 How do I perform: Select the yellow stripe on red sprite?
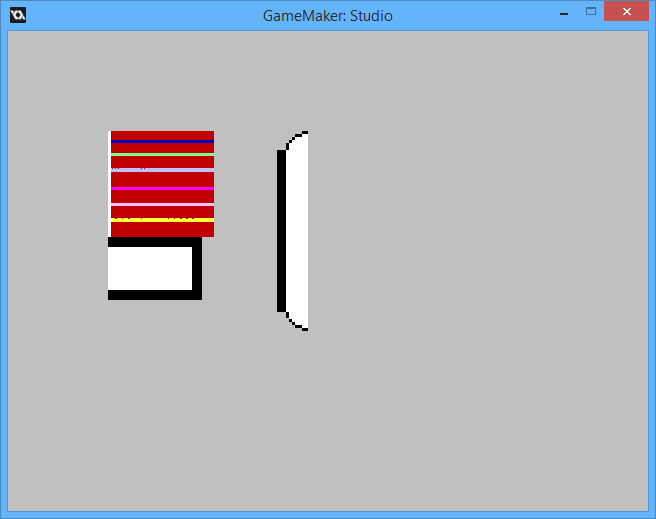[162, 219]
